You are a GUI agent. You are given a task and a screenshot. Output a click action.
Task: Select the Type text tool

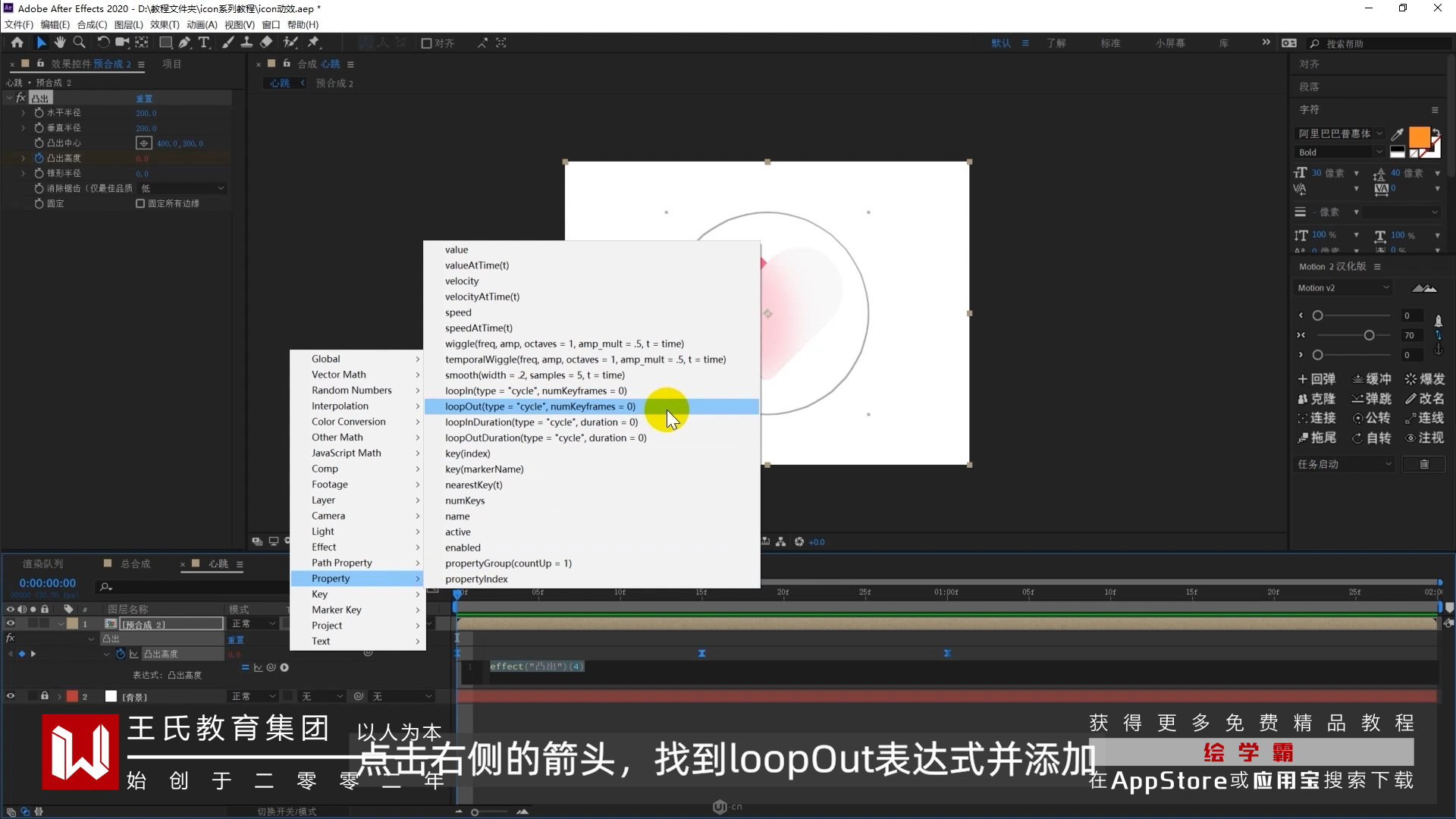[203, 42]
